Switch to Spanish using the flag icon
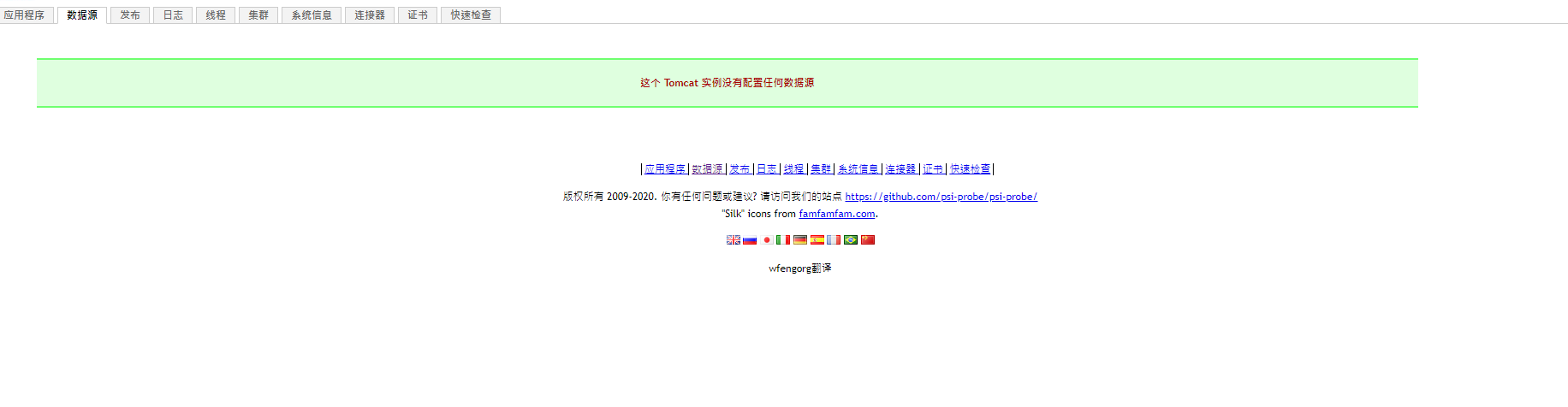 pyautogui.click(x=817, y=240)
